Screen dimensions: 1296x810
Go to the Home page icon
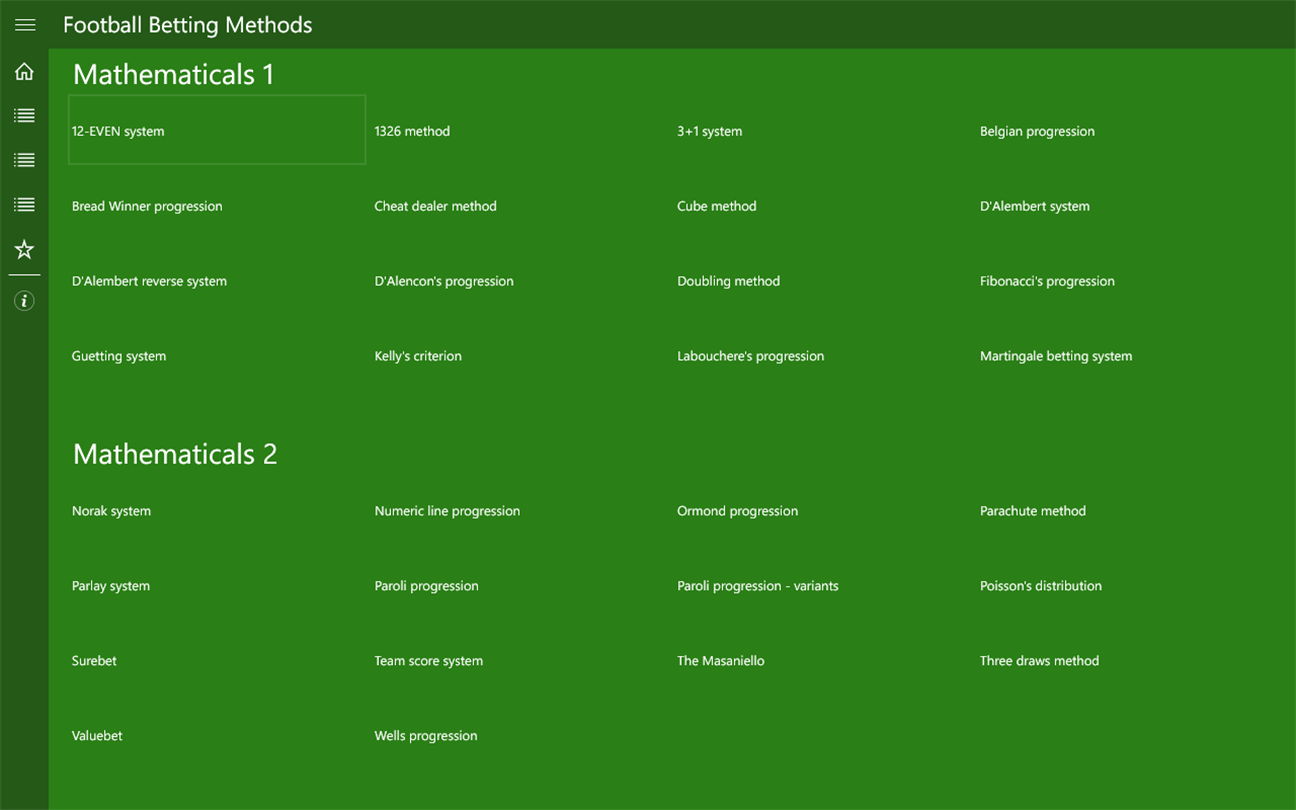[24, 72]
